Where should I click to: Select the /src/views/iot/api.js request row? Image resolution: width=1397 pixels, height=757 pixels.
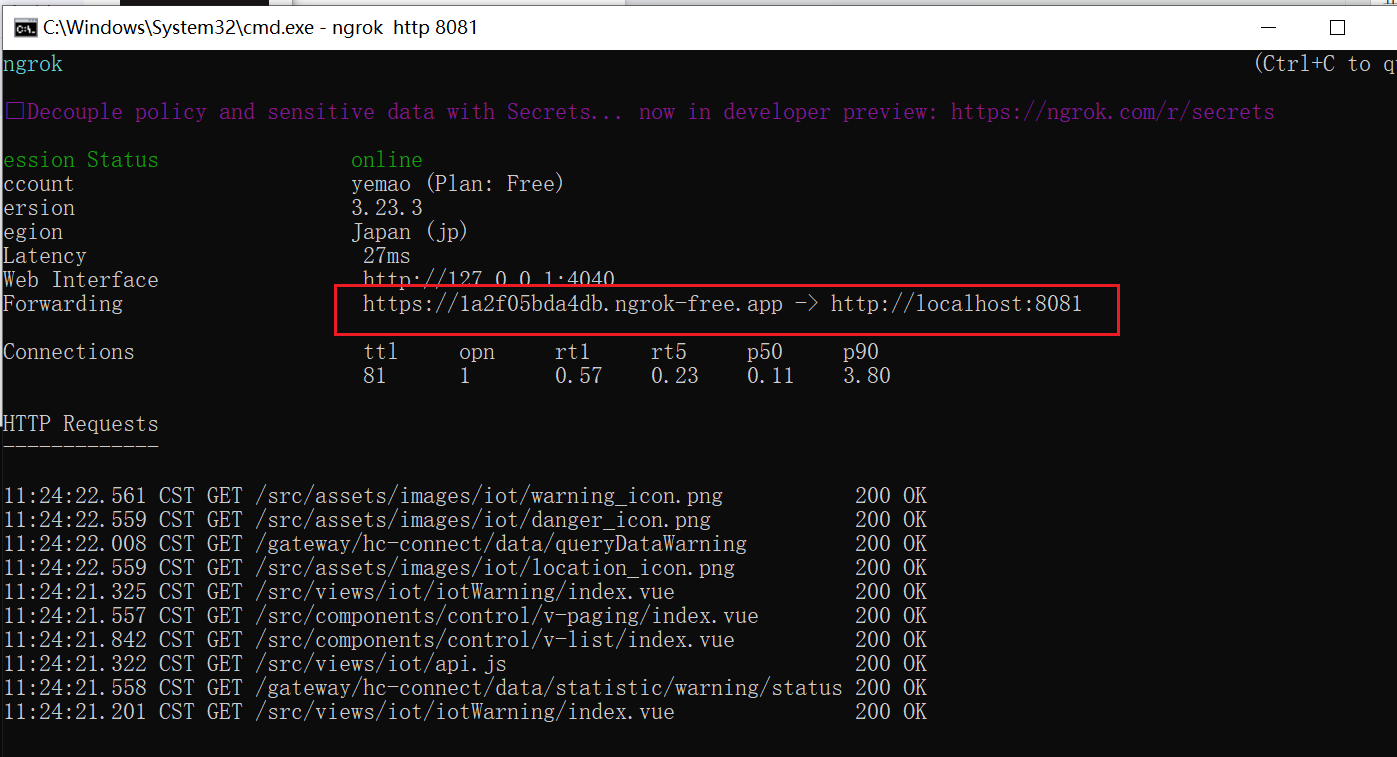tap(465, 664)
